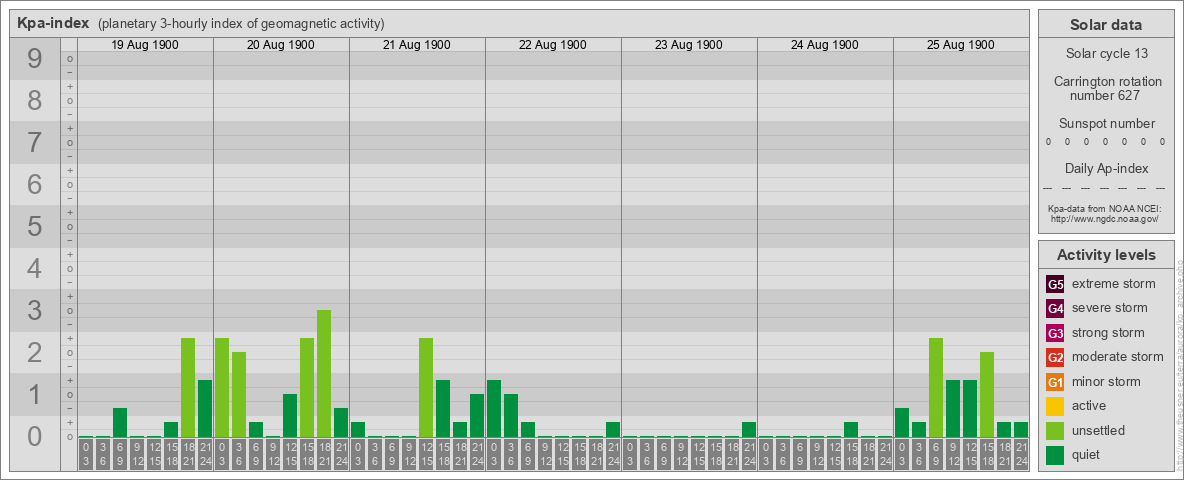Click 'Carrington rotation number 627' text
This screenshot has height=480, width=1184.
pyautogui.click(x=1106, y=88)
